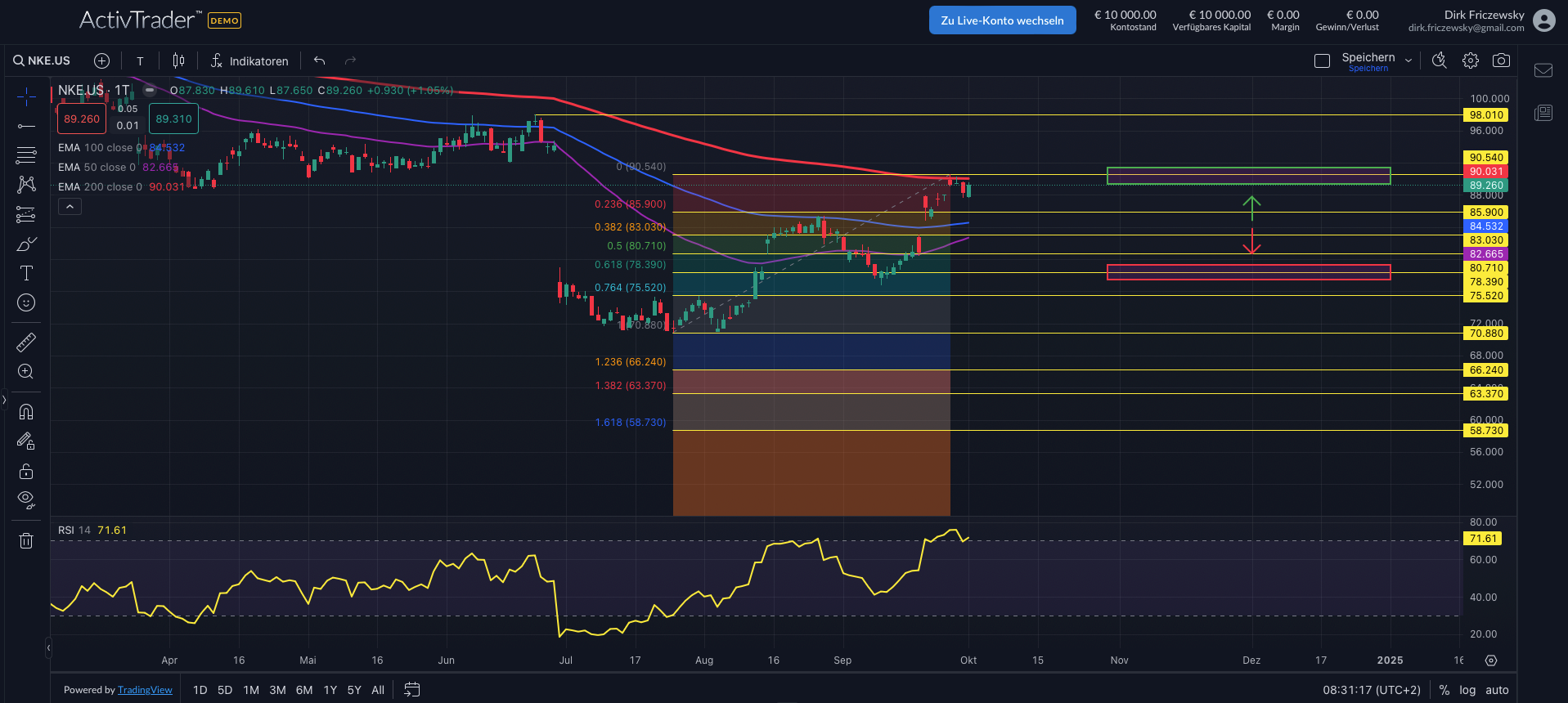
Task: Select the Fibonacci retracement tool
Action: point(26,155)
